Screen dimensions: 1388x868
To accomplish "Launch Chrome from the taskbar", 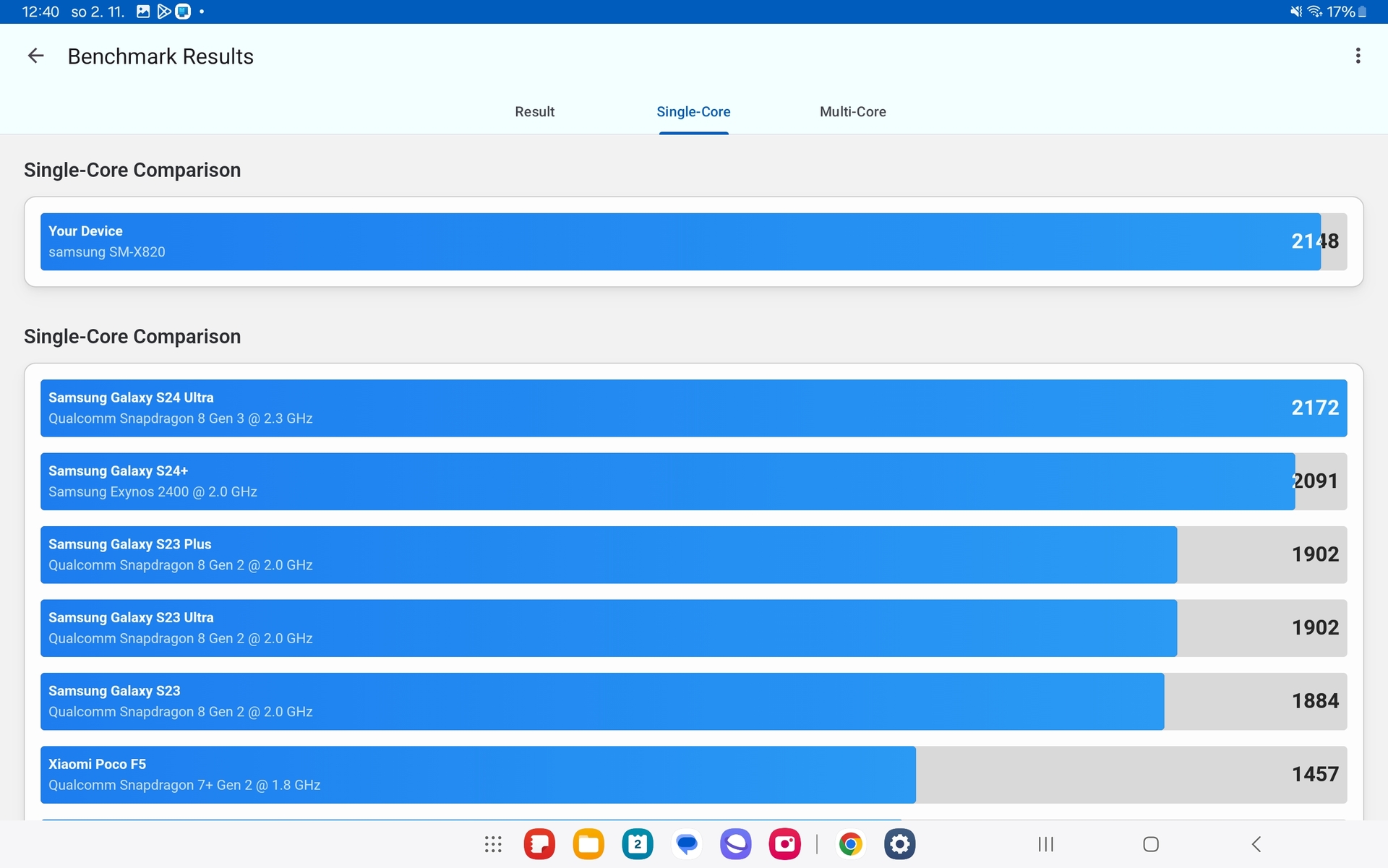I will tap(851, 843).
